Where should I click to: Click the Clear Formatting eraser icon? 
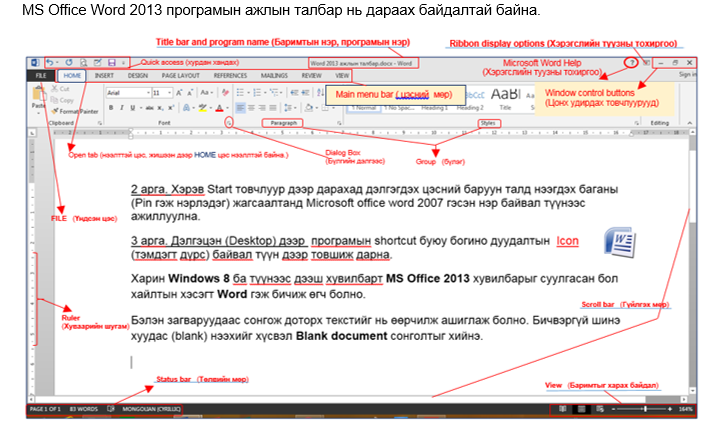(x=225, y=93)
